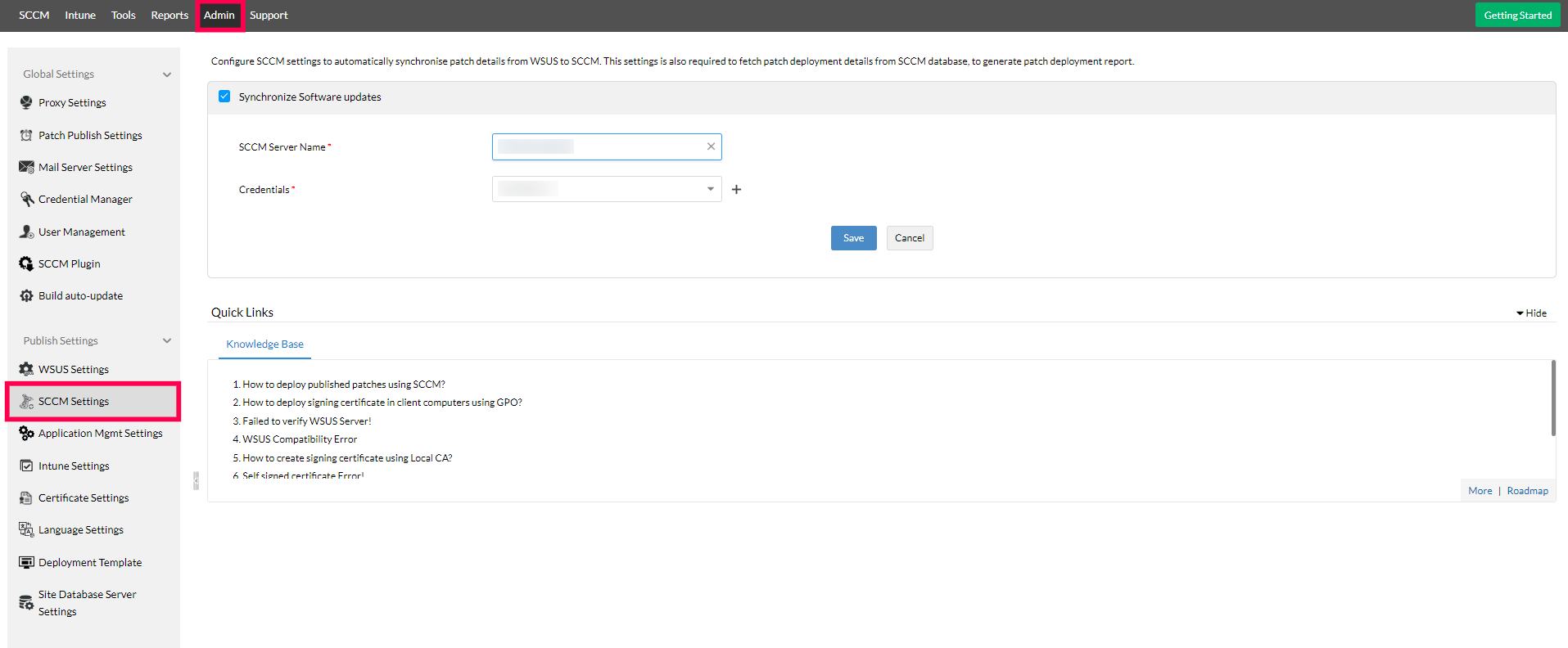This screenshot has height=648, width=1568.
Task: Click the Build auto-update gear icon
Action: tap(26, 295)
